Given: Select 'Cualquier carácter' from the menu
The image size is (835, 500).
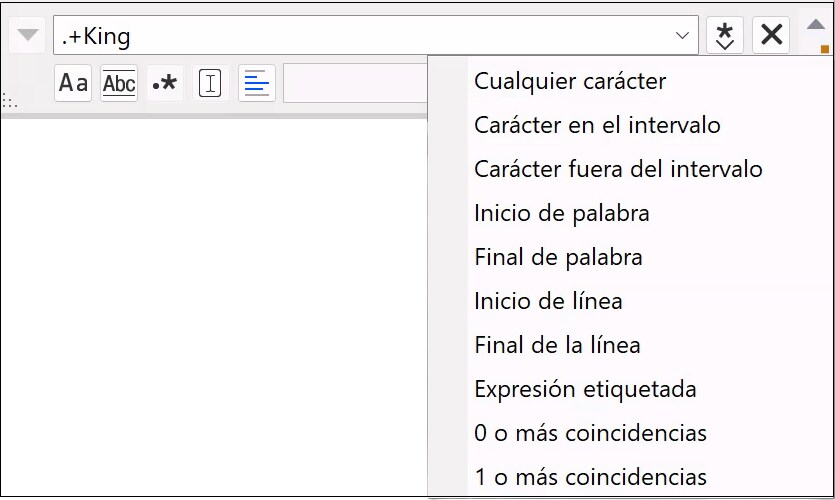Looking at the screenshot, I should (x=570, y=81).
